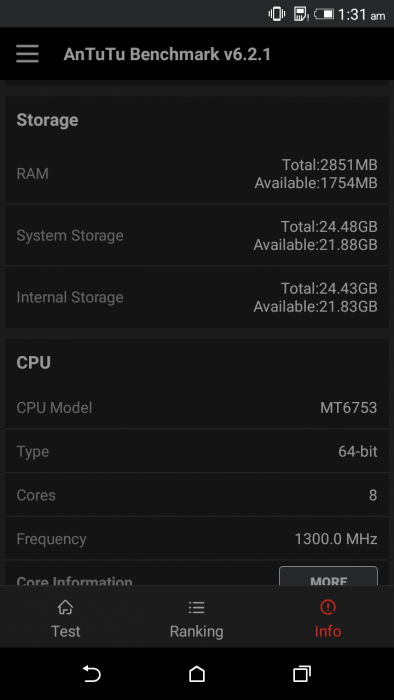This screenshot has width=394, height=700.
Task: Tap MORE for Core Information
Action: pyautogui.click(x=328, y=577)
